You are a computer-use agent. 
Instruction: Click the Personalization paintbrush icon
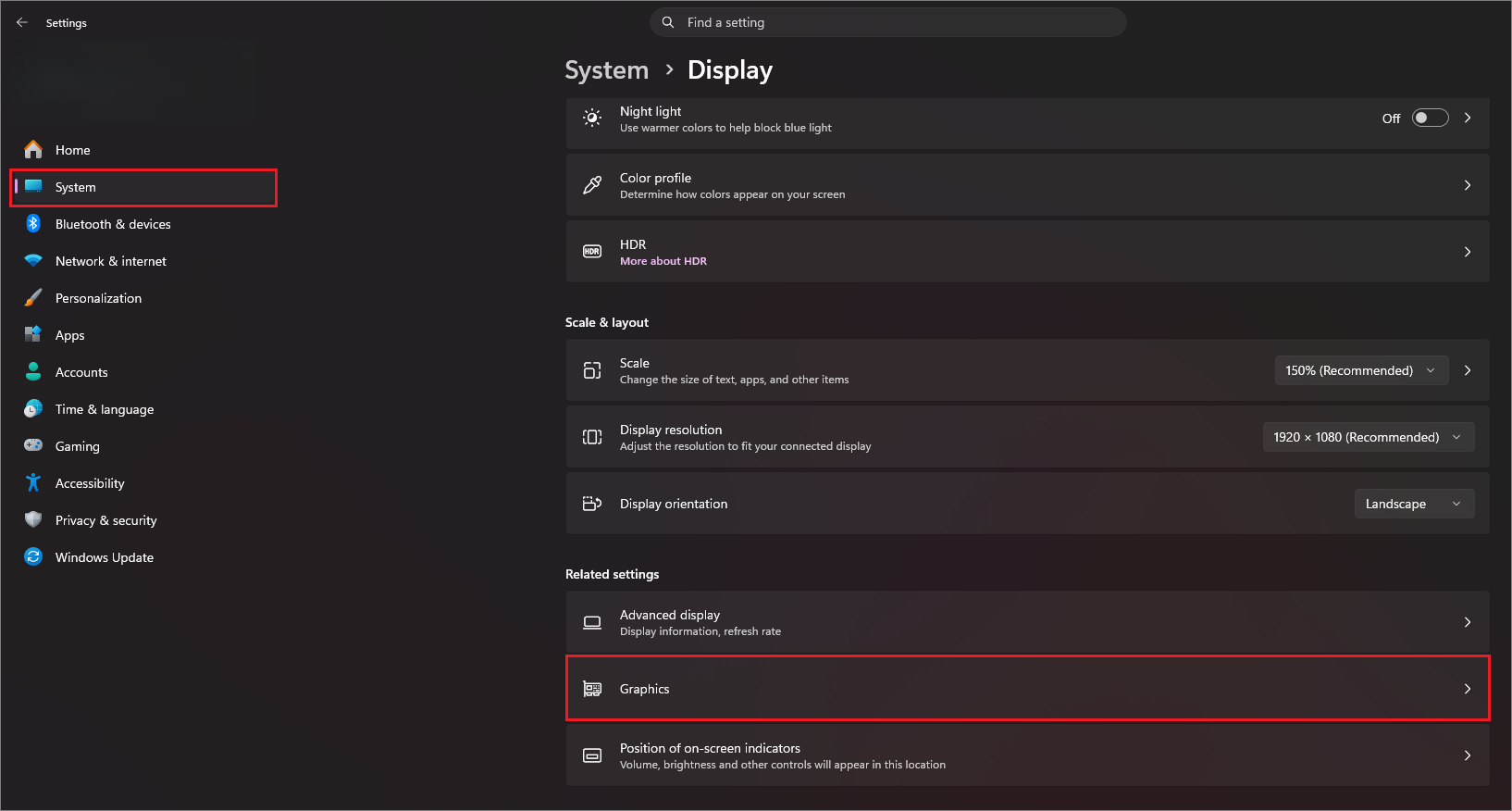pyautogui.click(x=33, y=297)
